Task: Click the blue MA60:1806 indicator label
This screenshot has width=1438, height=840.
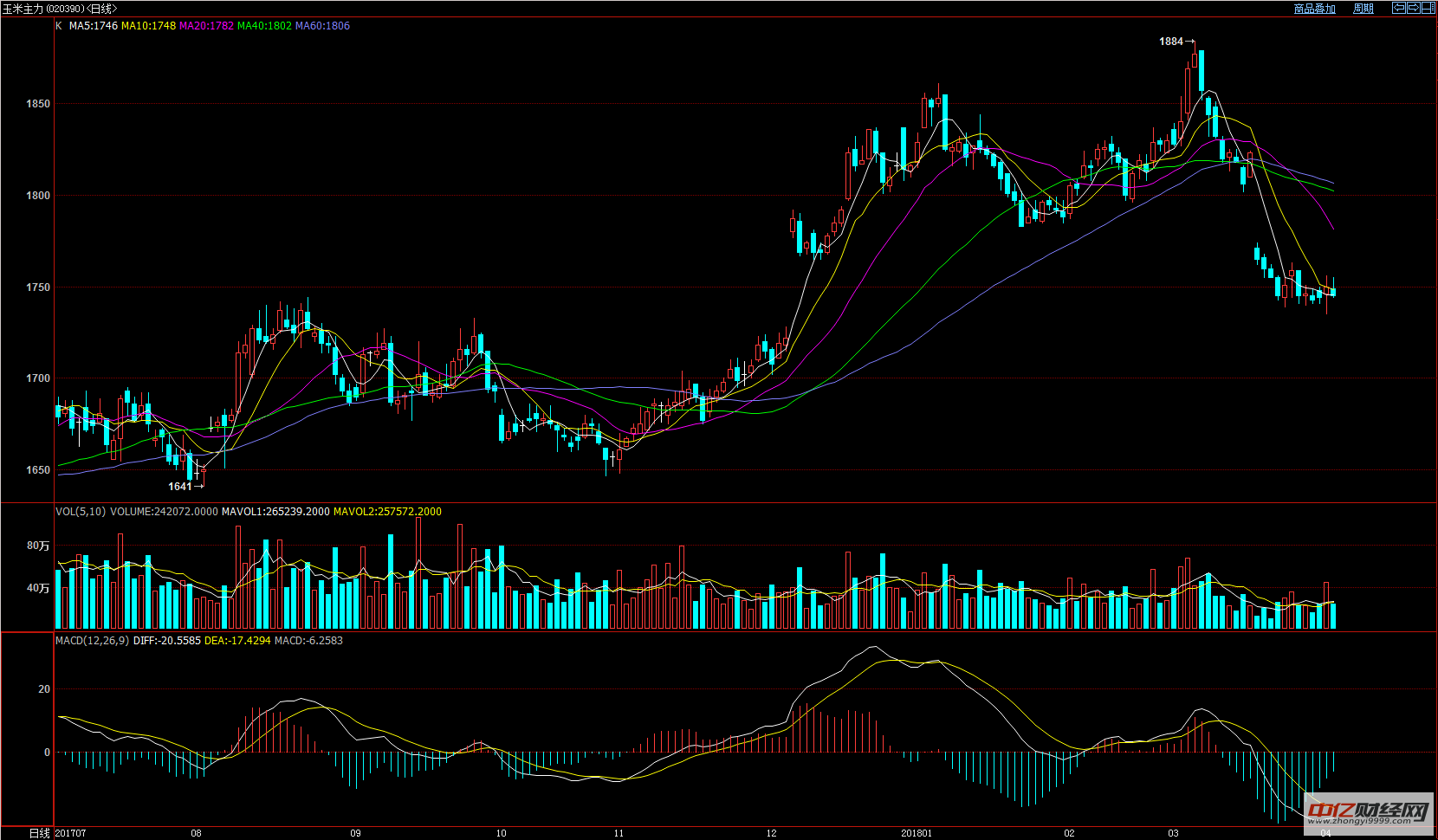Action: click(322, 26)
